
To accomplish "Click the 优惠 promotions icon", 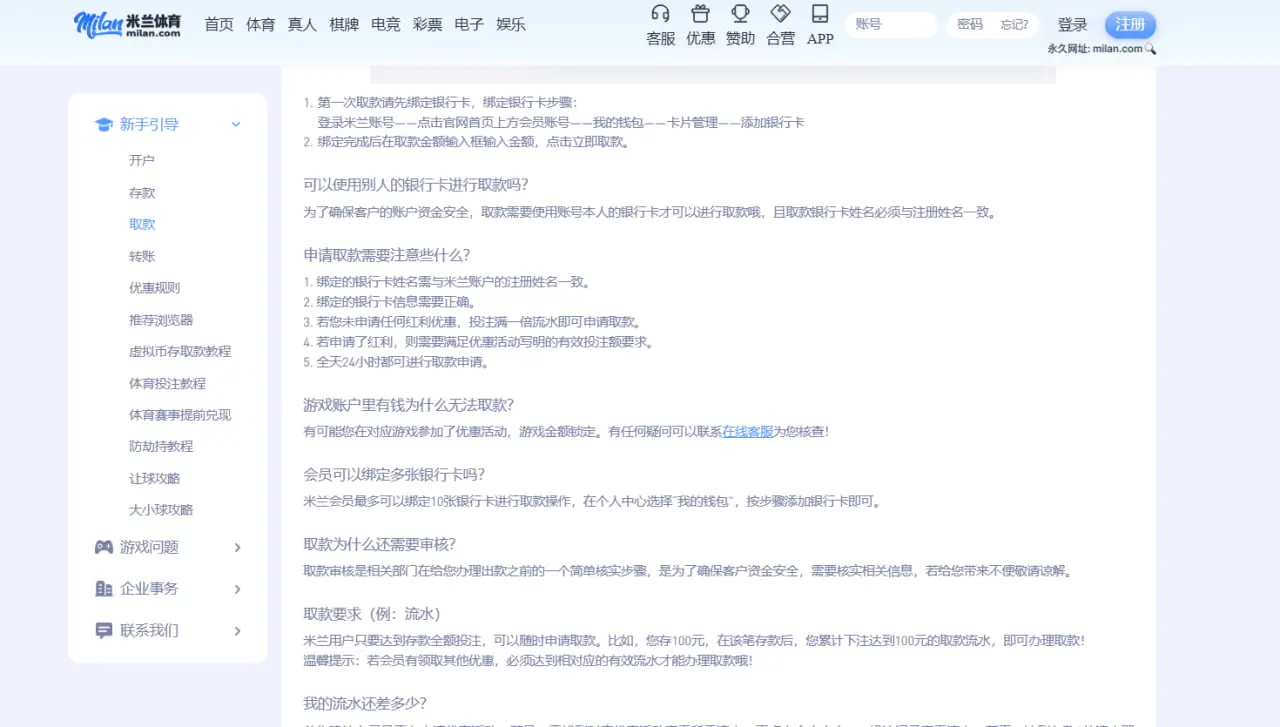I will (700, 24).
